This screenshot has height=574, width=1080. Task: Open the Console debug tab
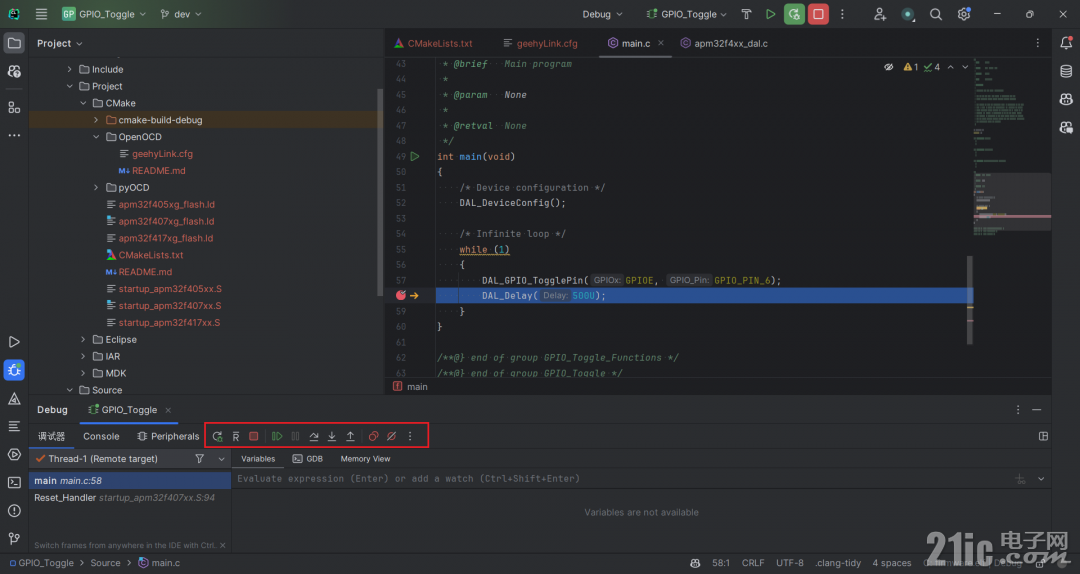tap(101, 436)
